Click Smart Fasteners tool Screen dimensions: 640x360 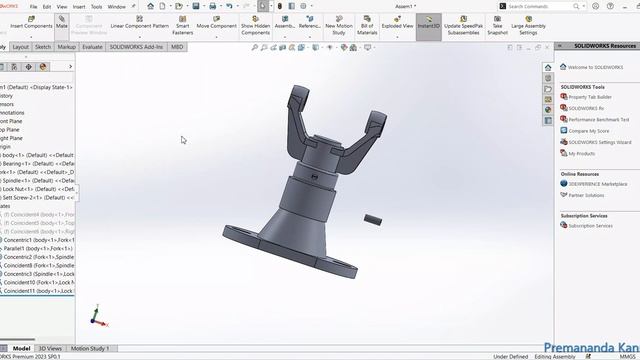(182, 25)
